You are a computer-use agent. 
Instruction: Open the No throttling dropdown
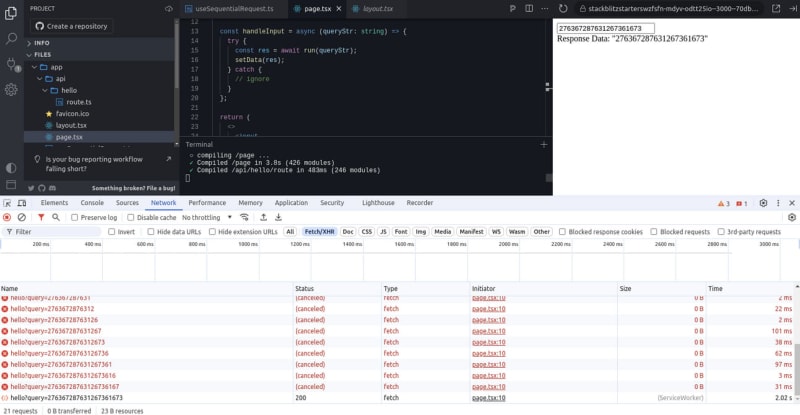click(x=207, y=217)
